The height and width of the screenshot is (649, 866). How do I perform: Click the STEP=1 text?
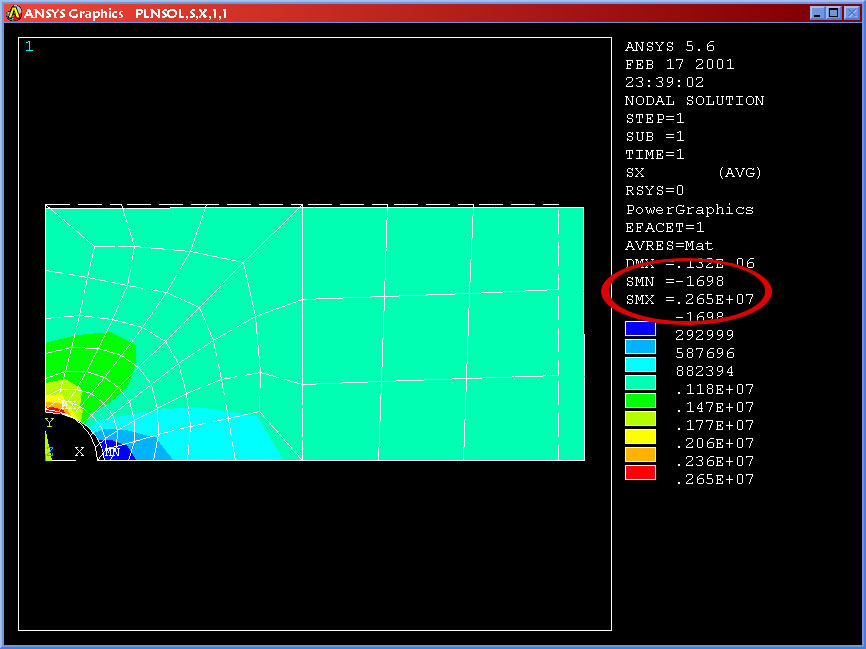coord(655,119)
